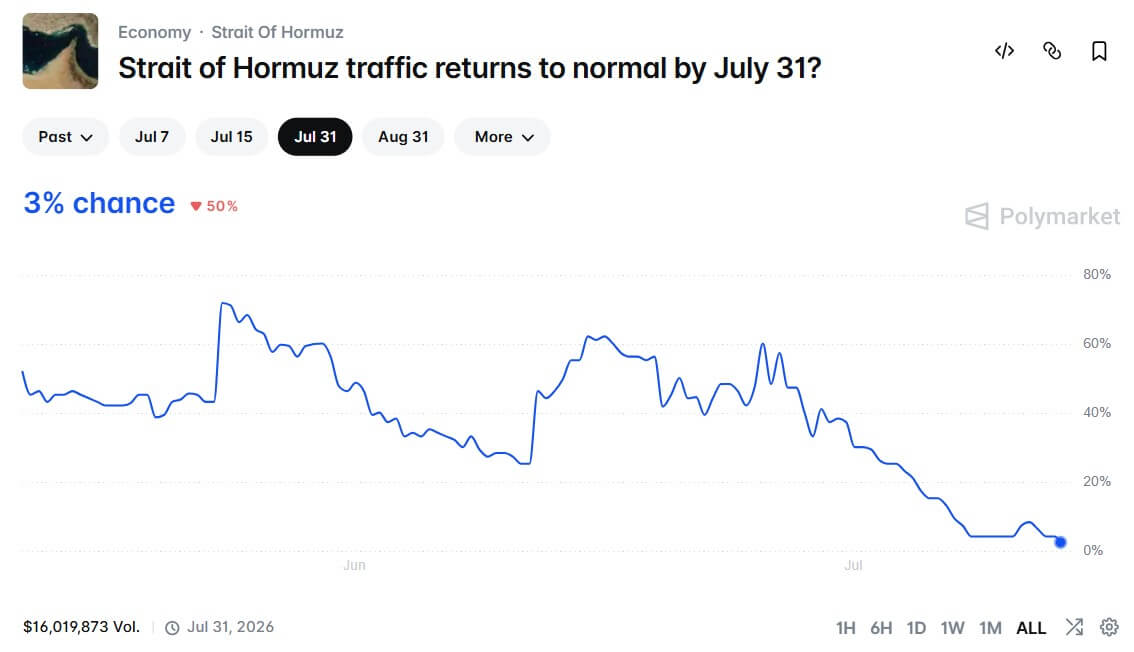Expand the Past dates dropdown
1134x652 pixels.
click(x=65, y=137)
